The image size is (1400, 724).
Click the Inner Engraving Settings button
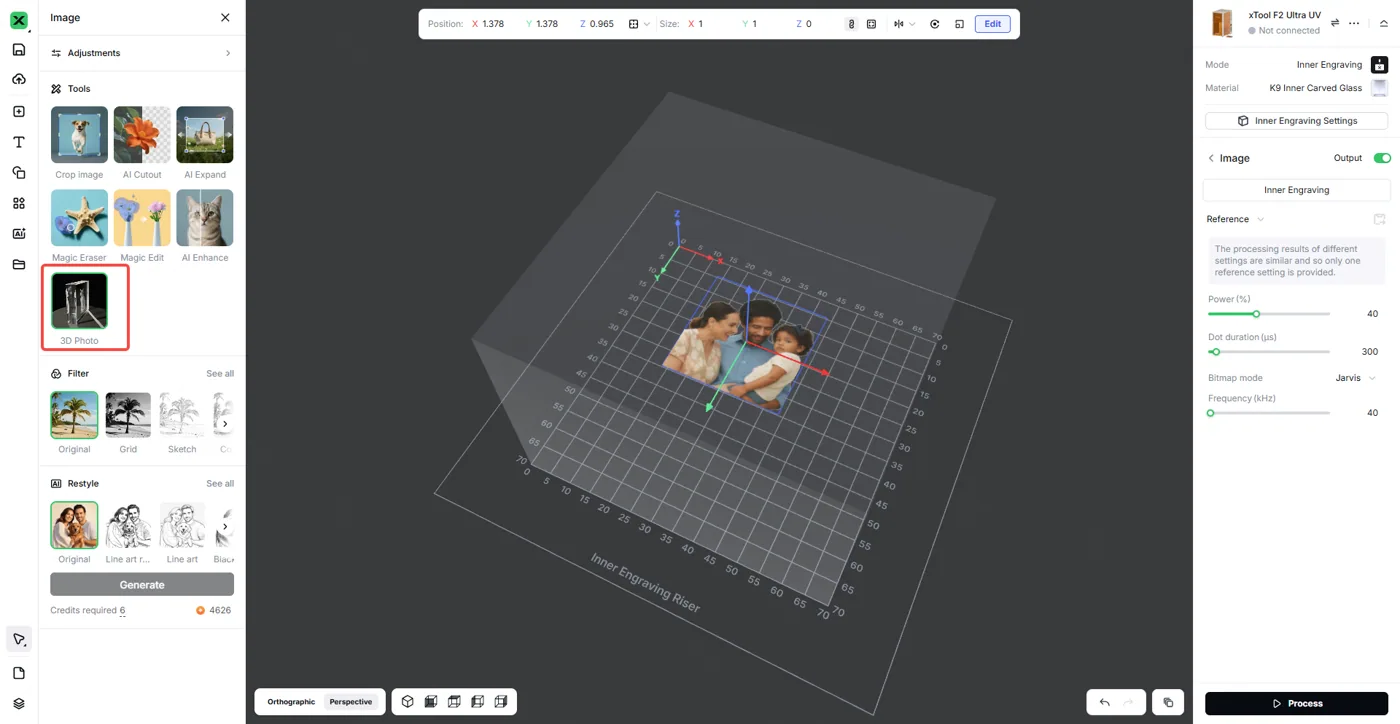[x=1296, y=121]
